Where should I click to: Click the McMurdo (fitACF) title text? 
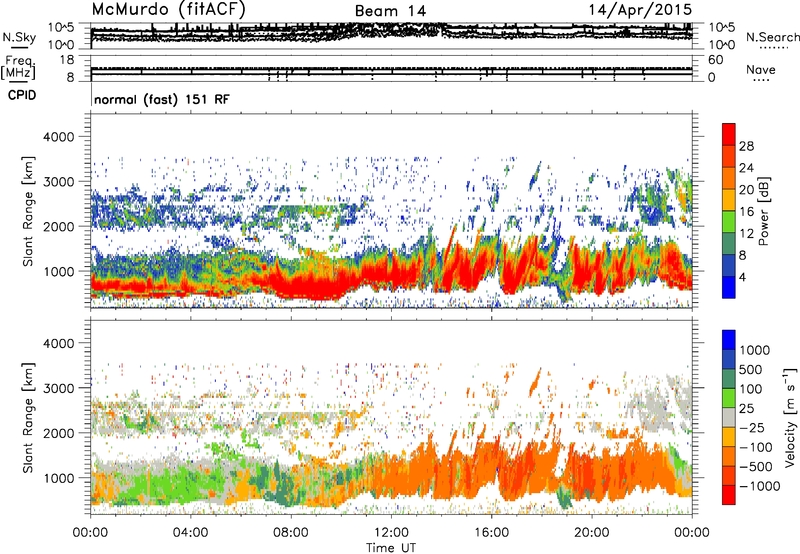[168, 9]
